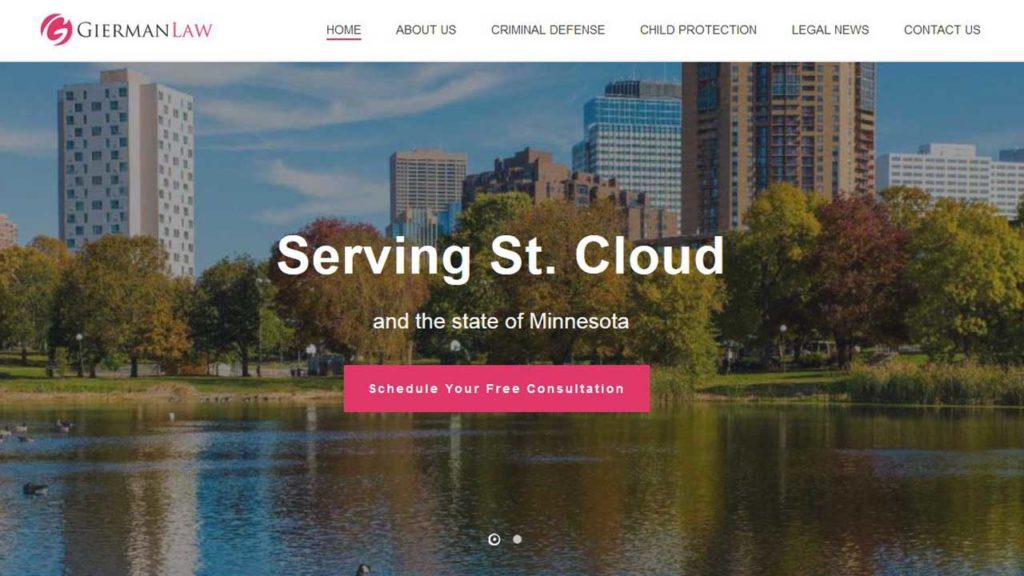Image resolution: width=1024 pixels, height=576 pixels.
Task: Click the state of Minnesota subheading
Action: pyautogui.click(x=501, y=321)
